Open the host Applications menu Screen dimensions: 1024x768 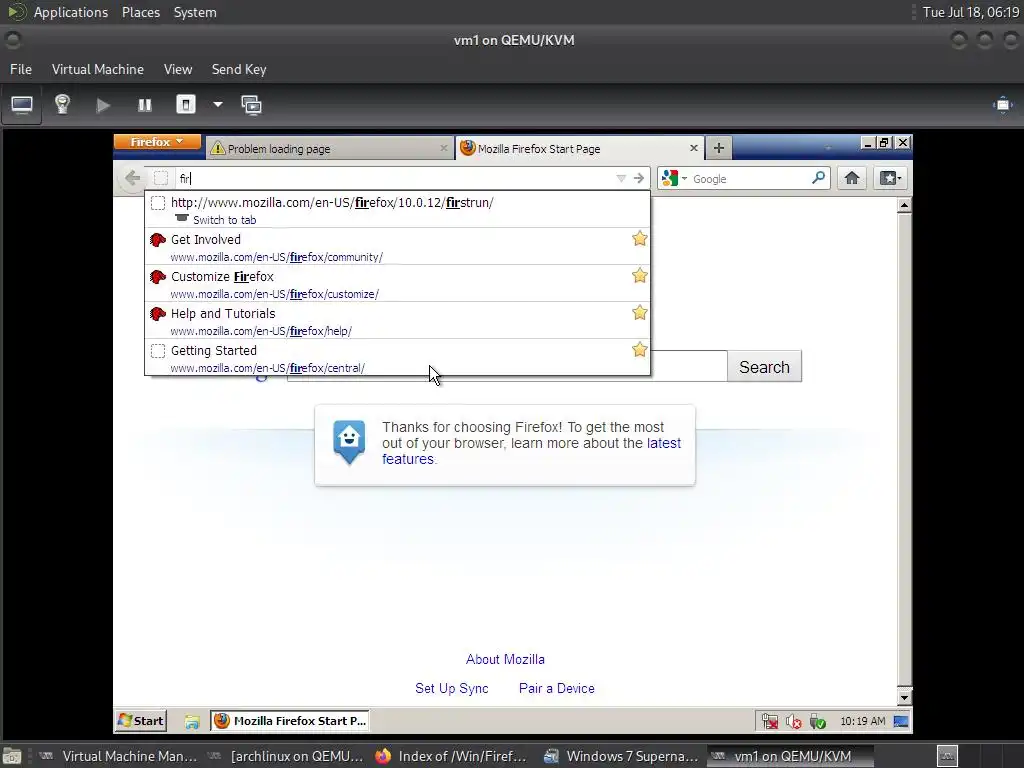click(71, 12)
